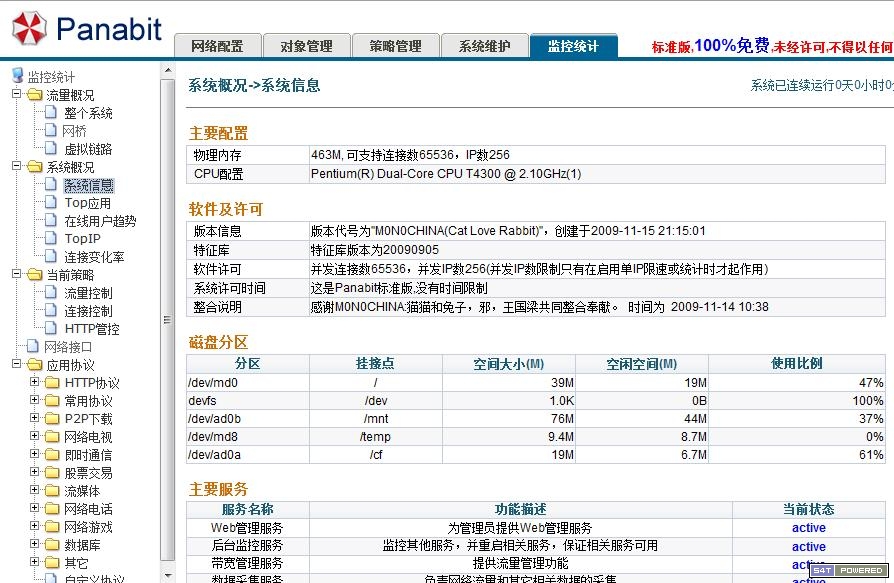Open the 在线用户趋势 page link
The image size is (894, 583).
tap(100, 221)
